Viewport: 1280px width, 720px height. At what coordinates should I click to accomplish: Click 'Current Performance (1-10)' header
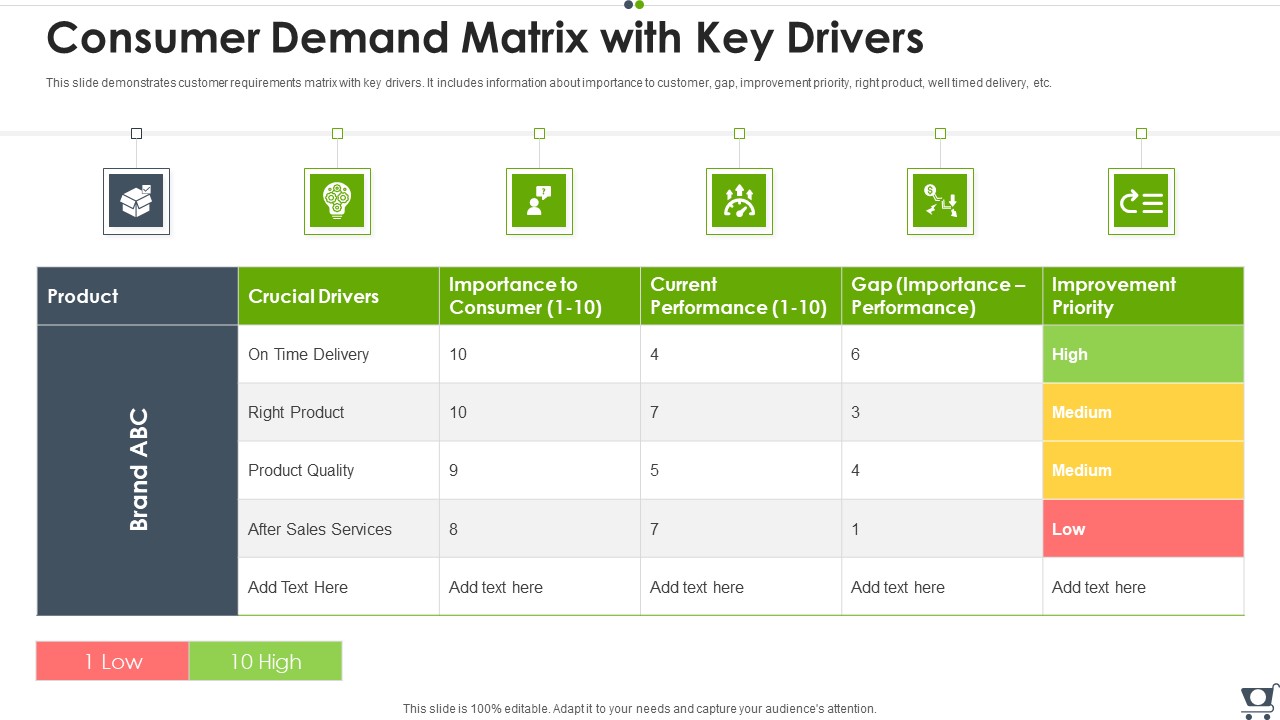click(741, 296)
